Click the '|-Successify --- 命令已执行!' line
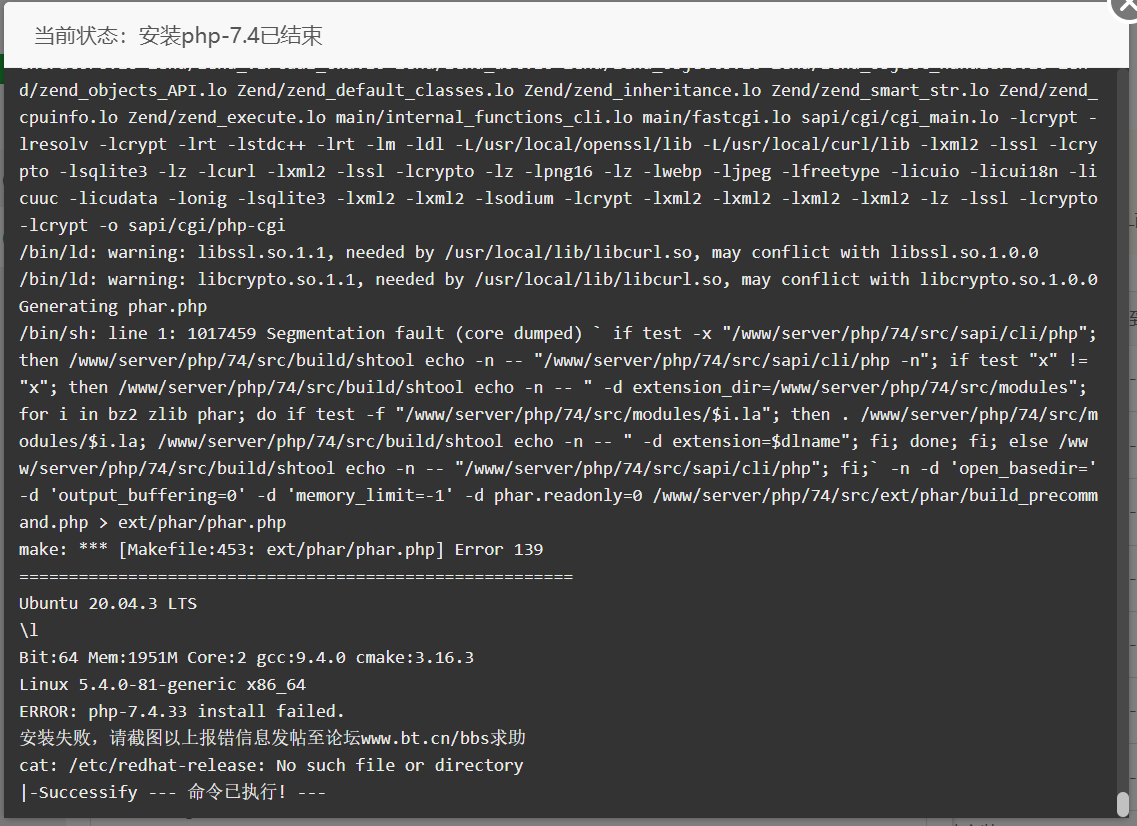Image resolution: width=1137 pixels, height=826 pixels. point(173,792)
